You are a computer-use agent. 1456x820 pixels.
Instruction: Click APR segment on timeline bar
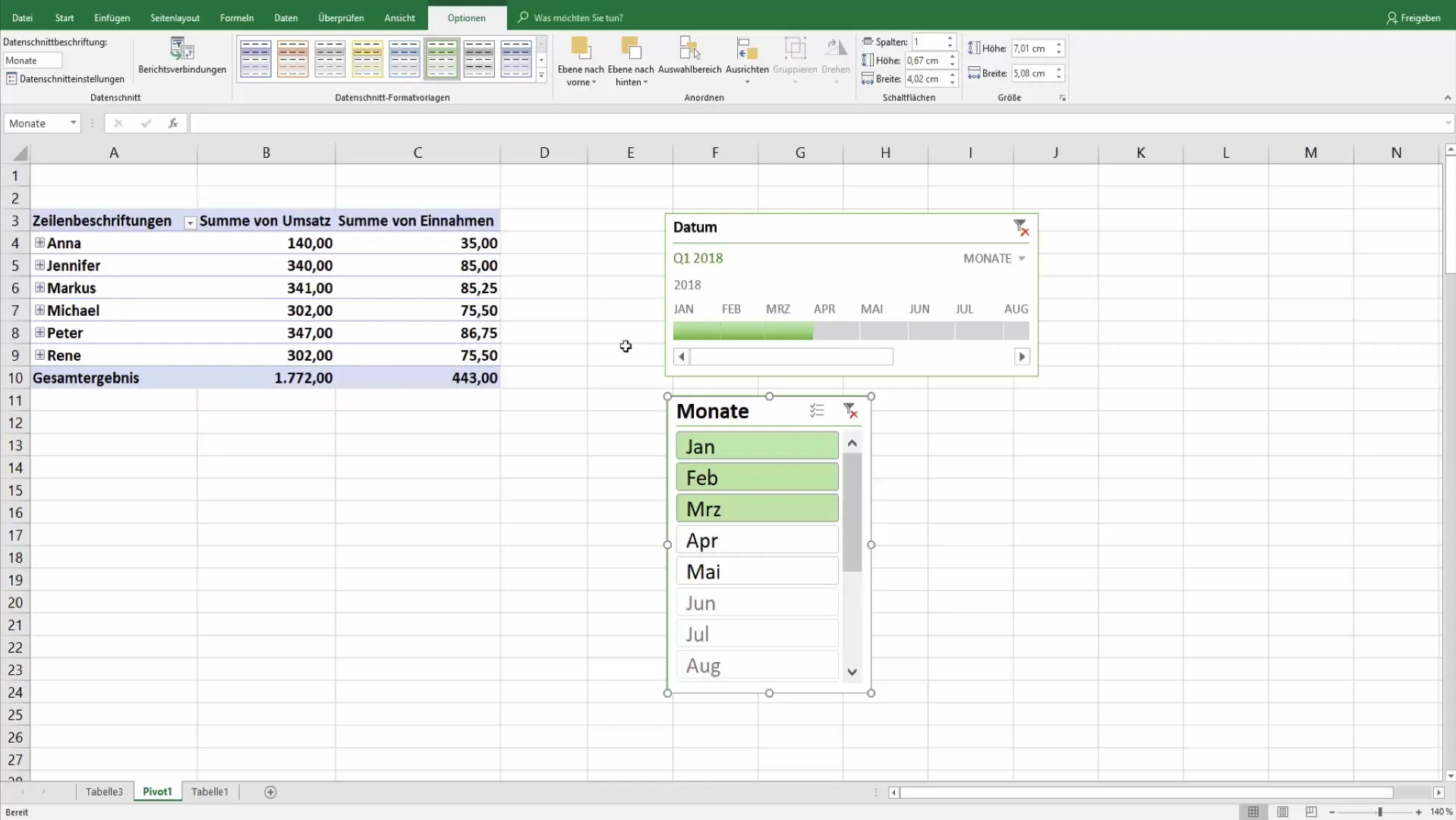pos(836,331)
